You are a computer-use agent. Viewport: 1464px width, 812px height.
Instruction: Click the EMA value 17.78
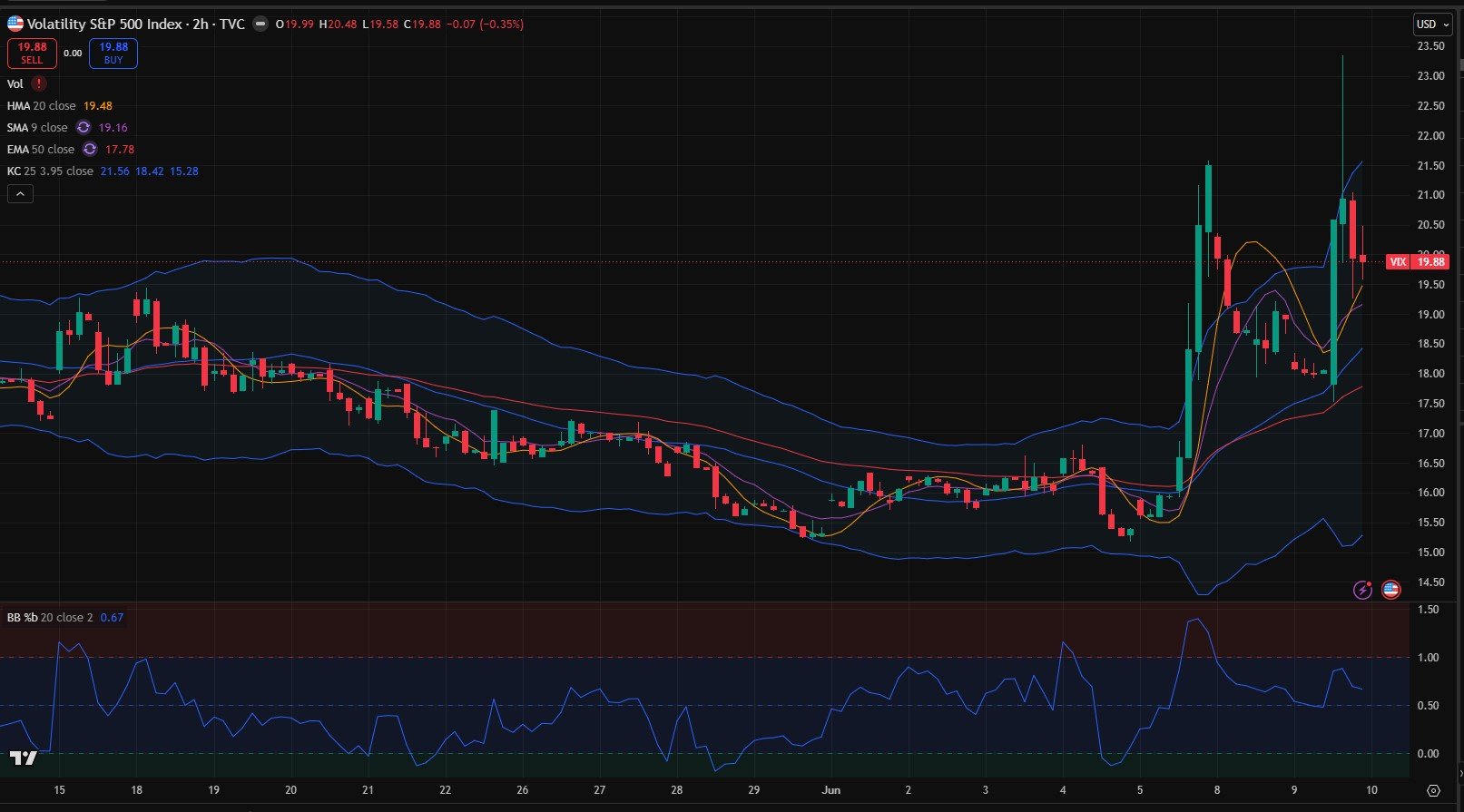[x=120, y=150]
